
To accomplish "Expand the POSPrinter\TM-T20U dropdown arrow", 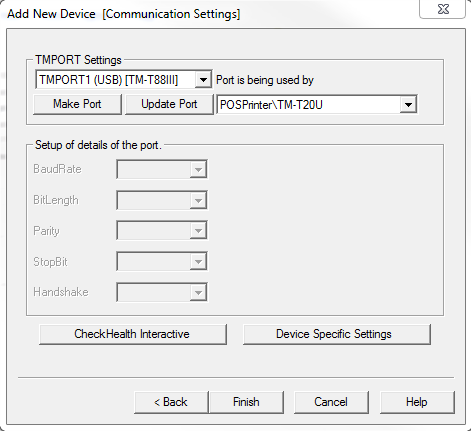I will click(x=408, y=105).
